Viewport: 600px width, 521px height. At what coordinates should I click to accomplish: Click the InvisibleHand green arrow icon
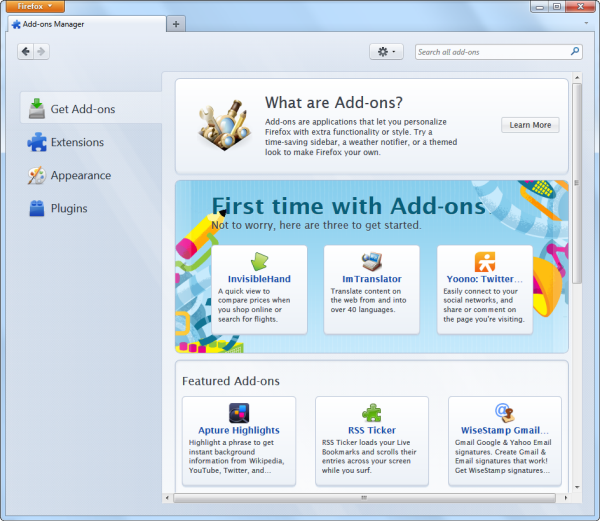(x=259, y=261)
